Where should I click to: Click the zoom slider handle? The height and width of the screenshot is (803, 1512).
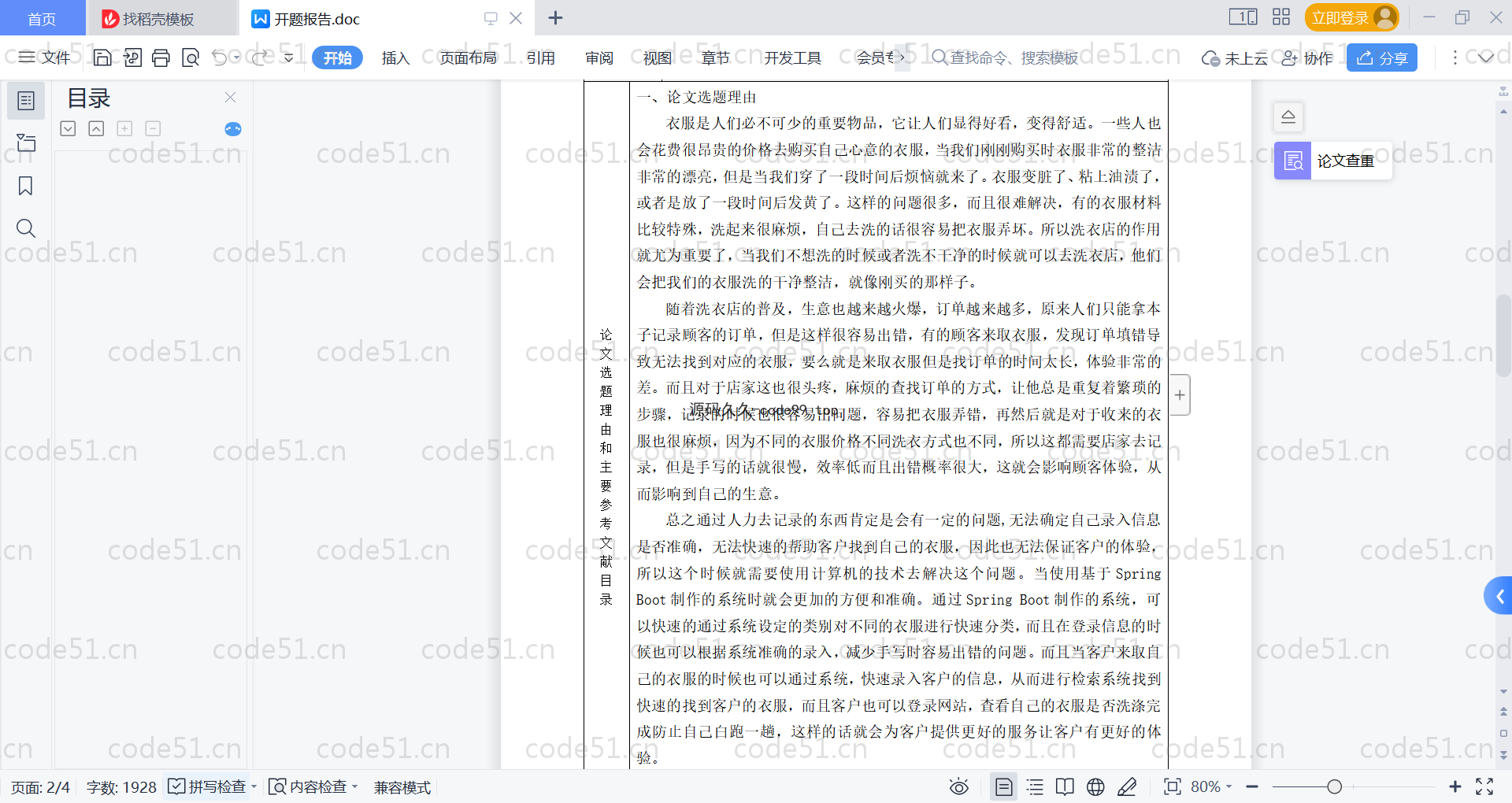(1334, 786)
